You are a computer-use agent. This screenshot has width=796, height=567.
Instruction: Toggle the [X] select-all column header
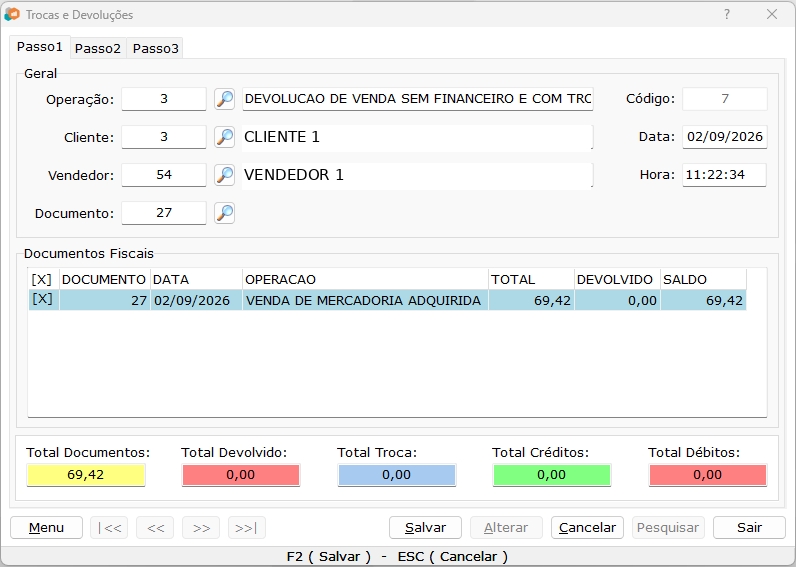click(x=43, y=279)
